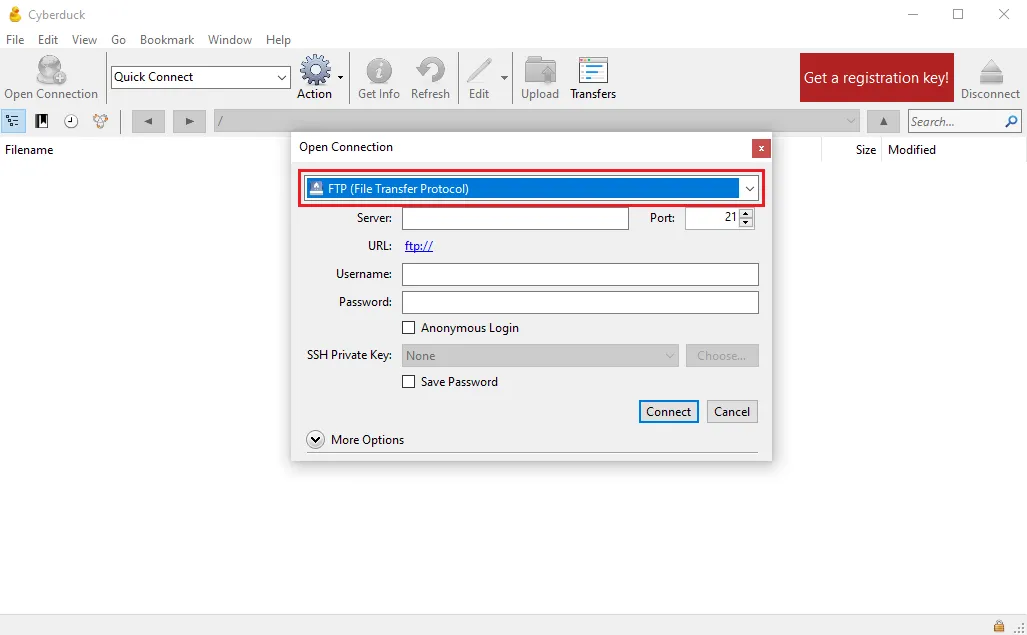Show the Bonjour view icon
1027x635 pixels.
click(x=100, y=121)
